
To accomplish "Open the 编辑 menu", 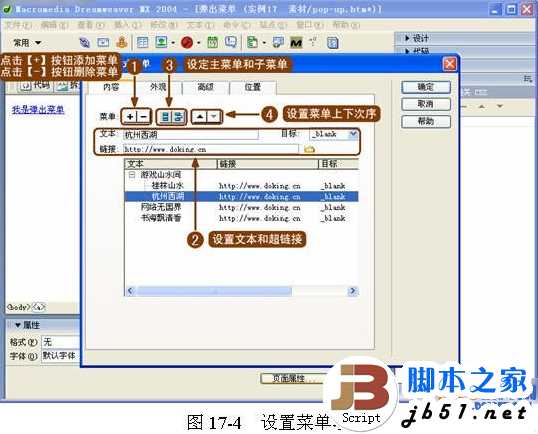I will [x=55, y=25].
